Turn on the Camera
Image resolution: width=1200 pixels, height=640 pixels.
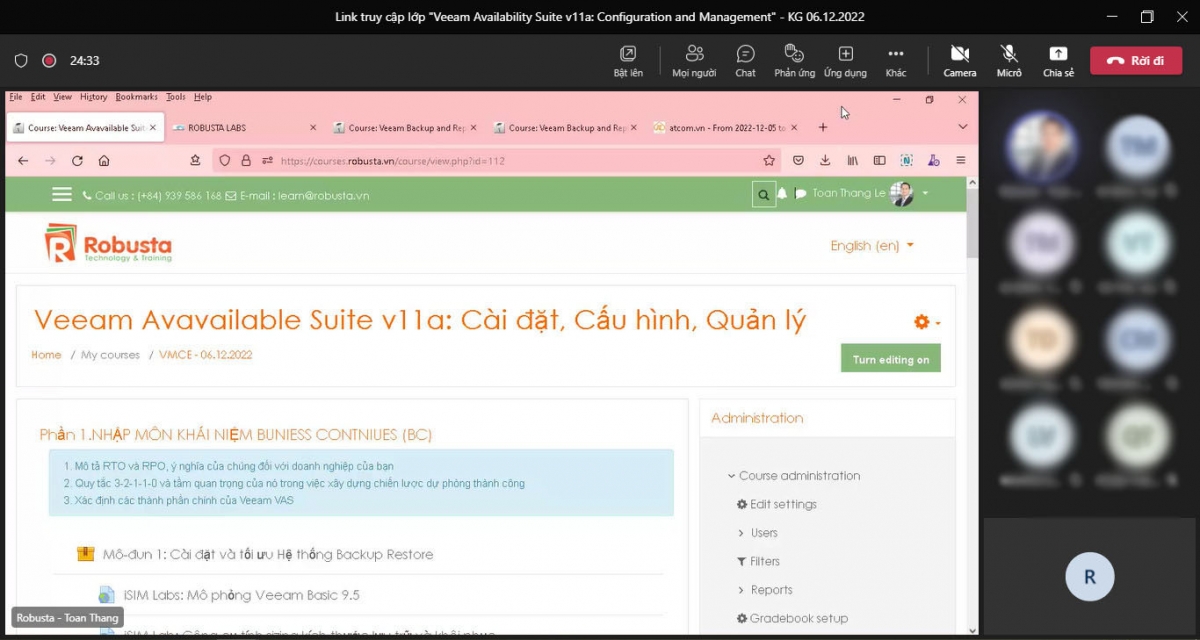click(960, 61)
